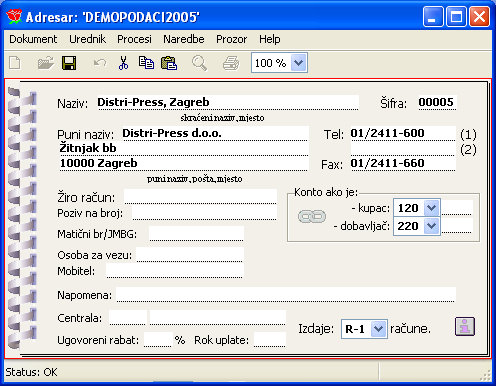Open the Help menu
The image size is (496, 386).
[x=270, y=39]
